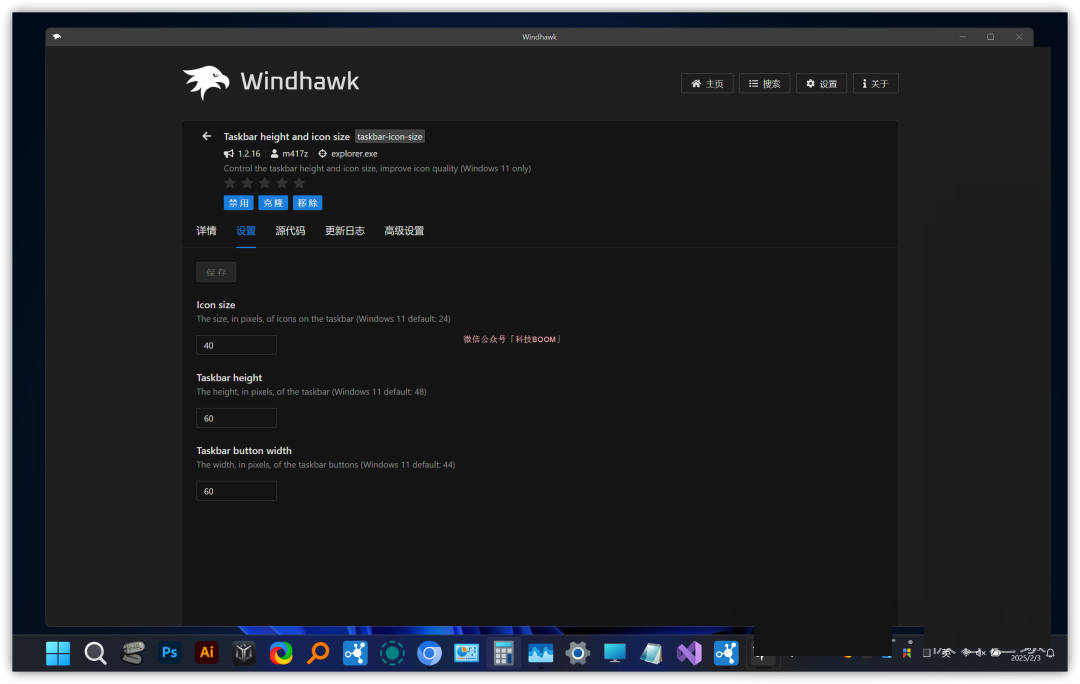The image size is (1080, 684).
Task: Open the 搜索 (Search) page
Action: [x=765, y=83]
